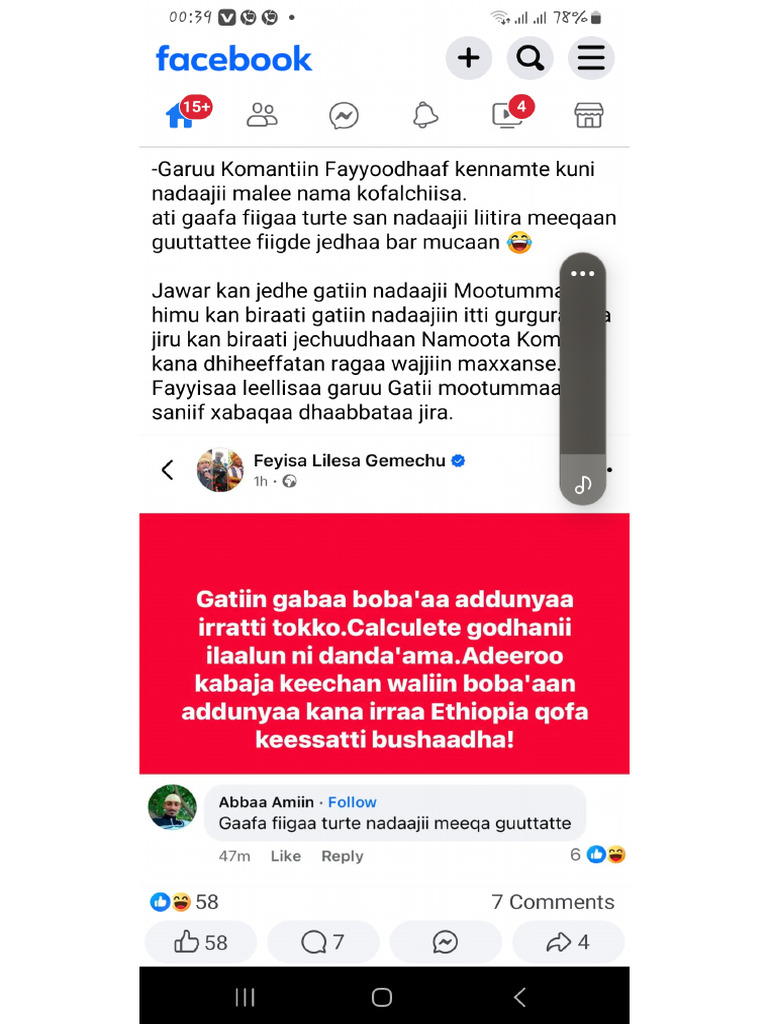View notifications bell

pos(425,115)
